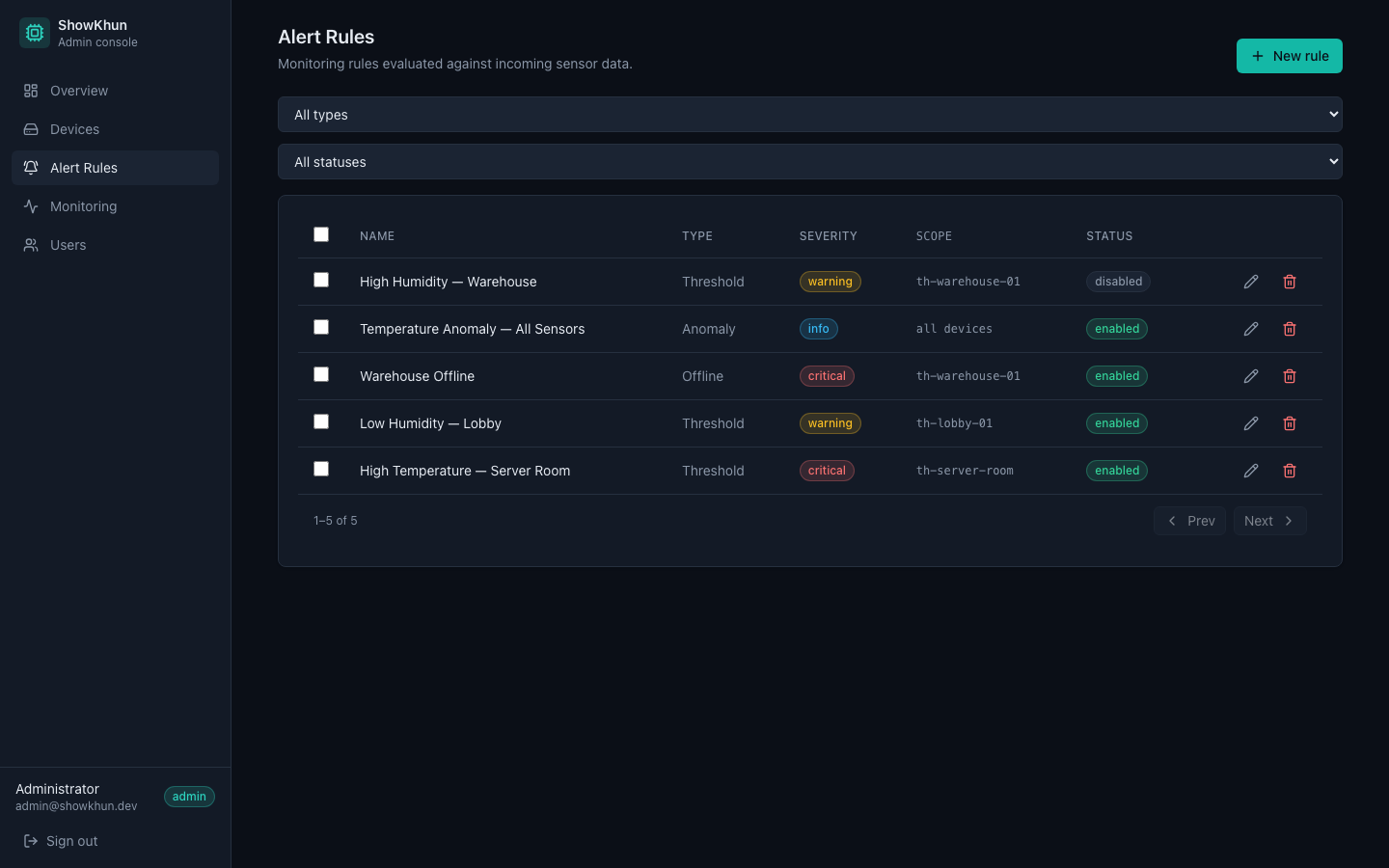Viewport: 1389px width, 868px height.
Task: Click the ShowKhun chip logo icon
Action: [35, 33]
